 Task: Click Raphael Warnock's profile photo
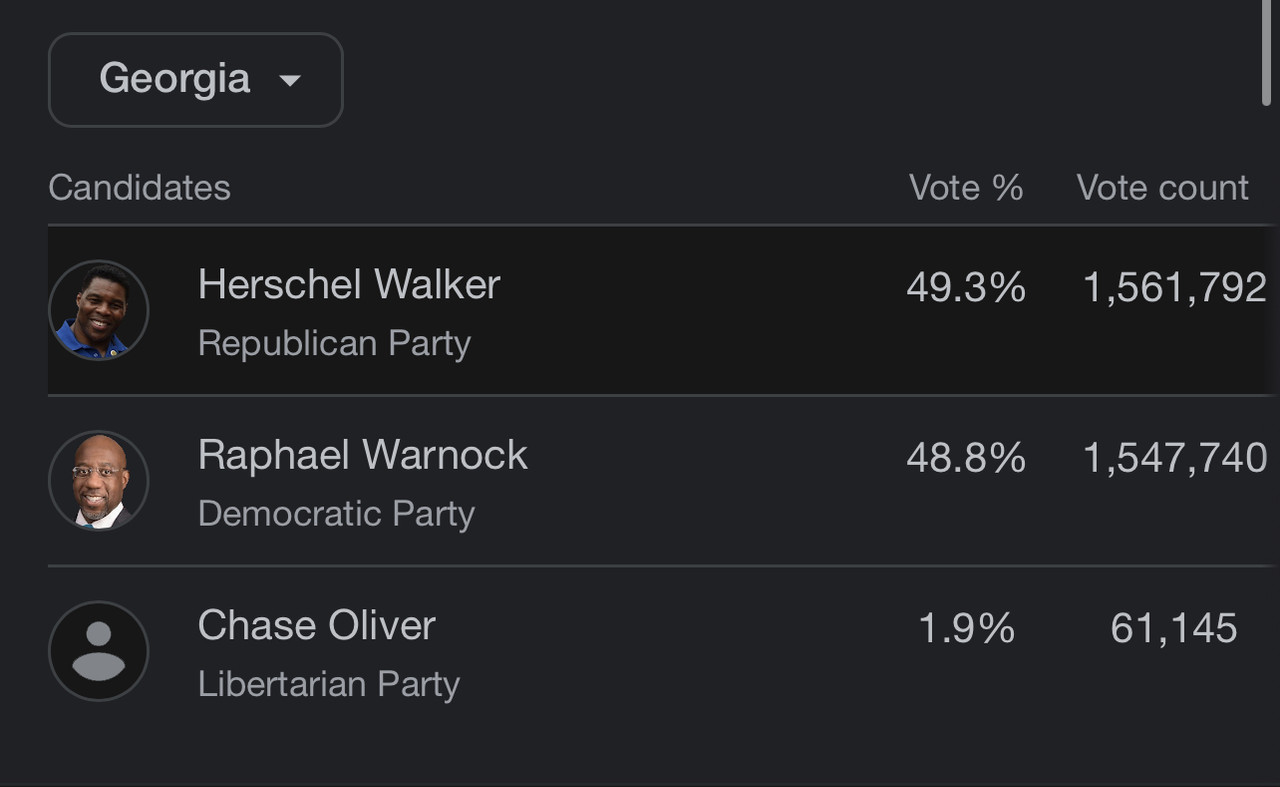tap(98, 480)
